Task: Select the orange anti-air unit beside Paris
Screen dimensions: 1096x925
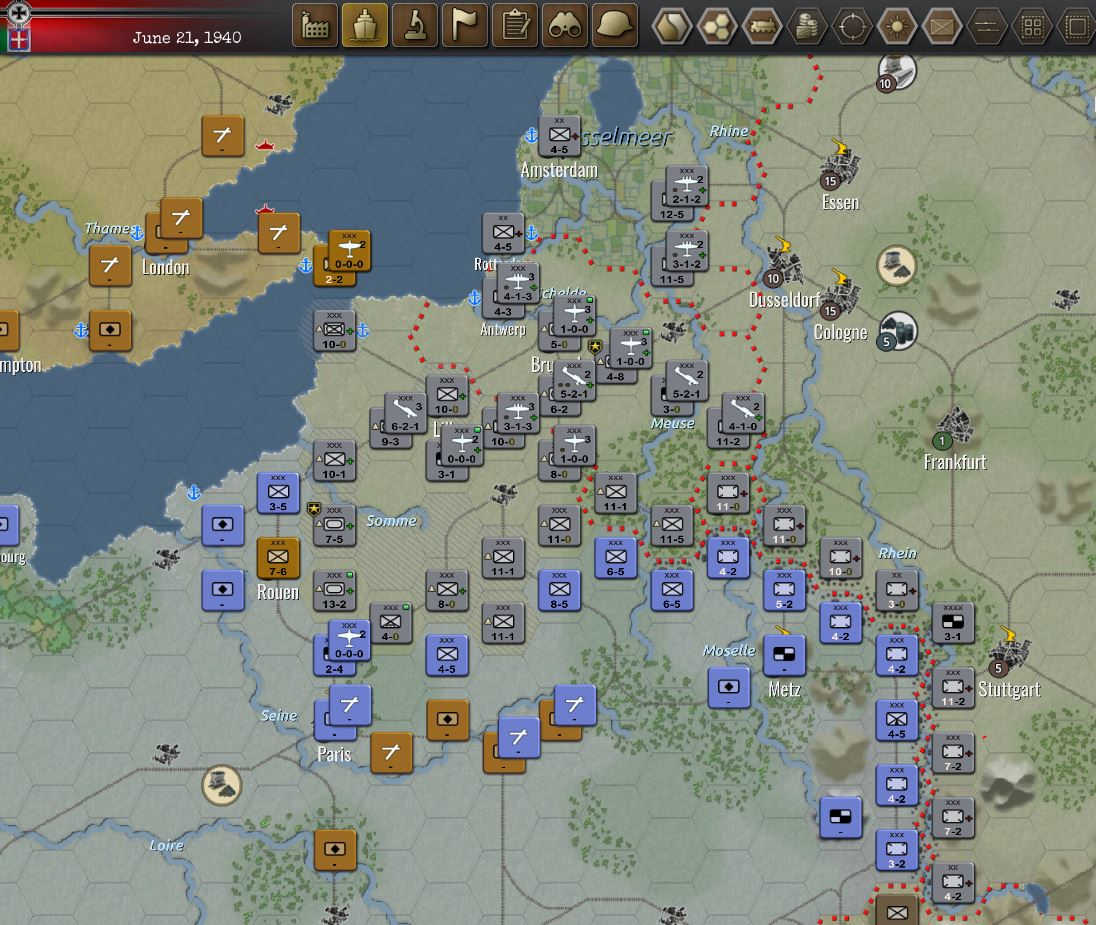Action: [x=391, y=753]
